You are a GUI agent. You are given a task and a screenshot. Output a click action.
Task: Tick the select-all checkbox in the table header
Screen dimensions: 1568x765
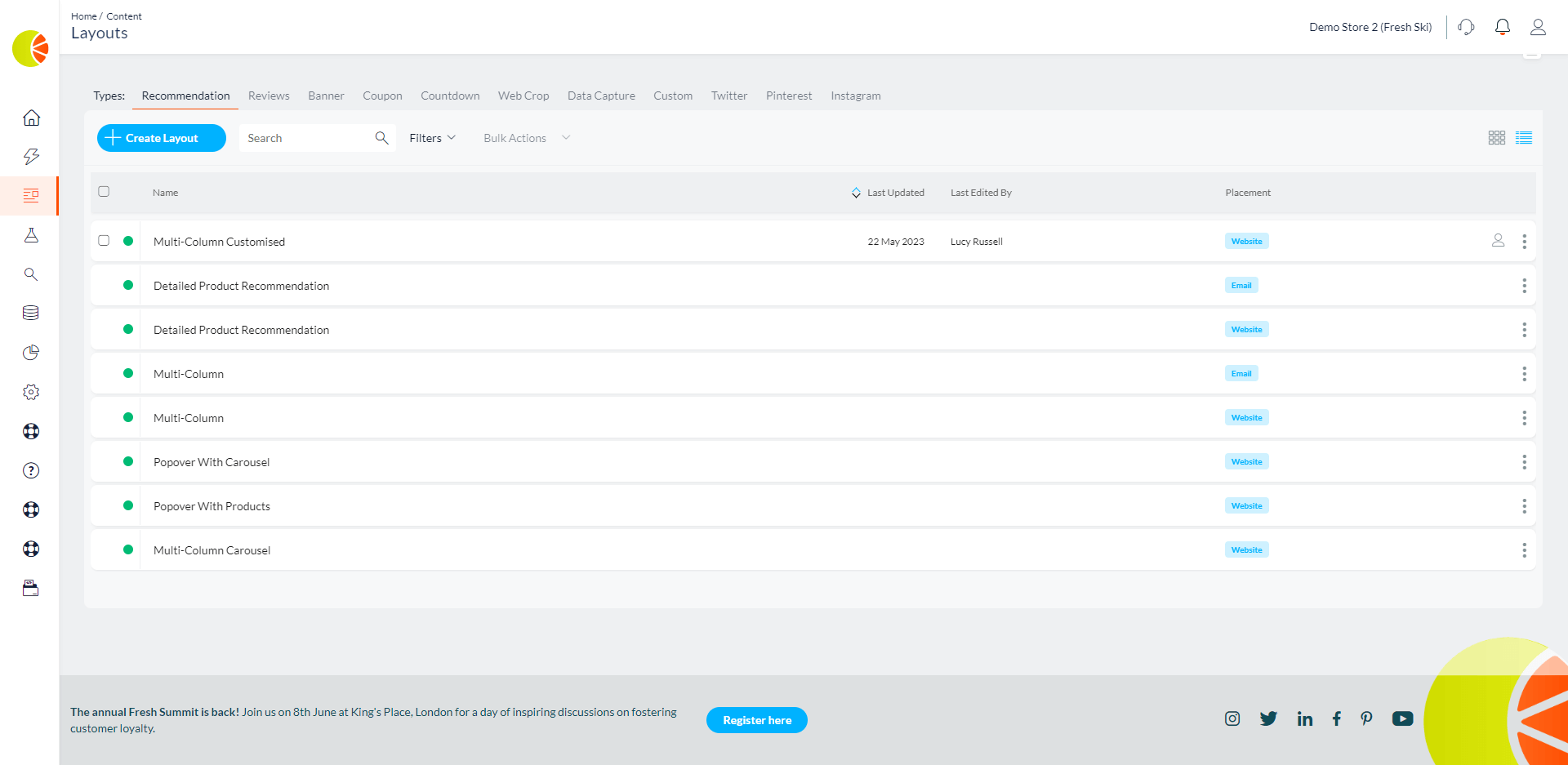tap(104, 192)
